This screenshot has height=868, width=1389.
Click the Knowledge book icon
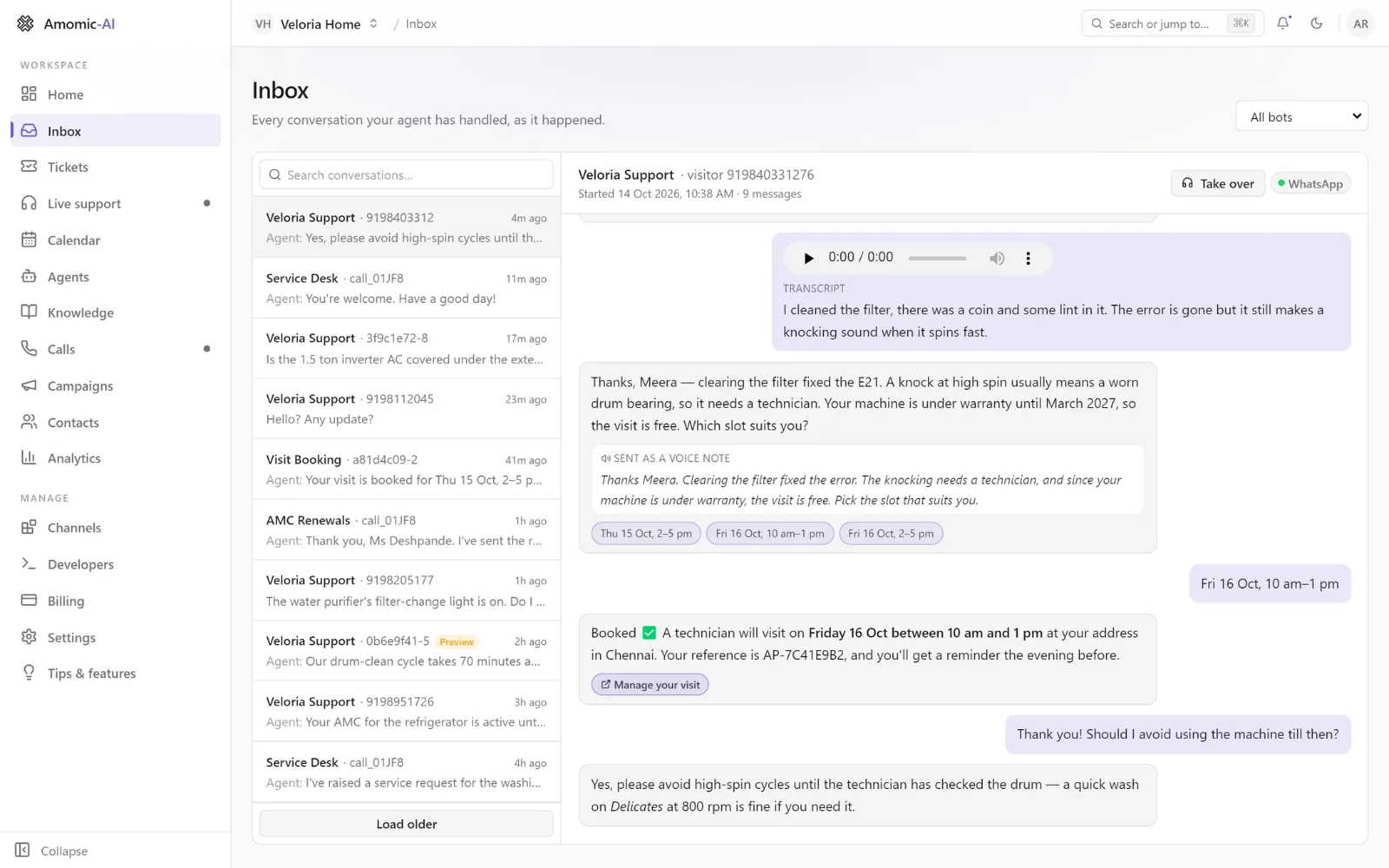click(x=29, y=312)
